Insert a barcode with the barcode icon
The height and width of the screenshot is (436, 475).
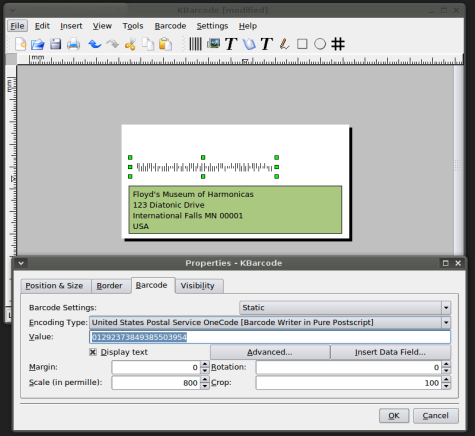[195, 44]
